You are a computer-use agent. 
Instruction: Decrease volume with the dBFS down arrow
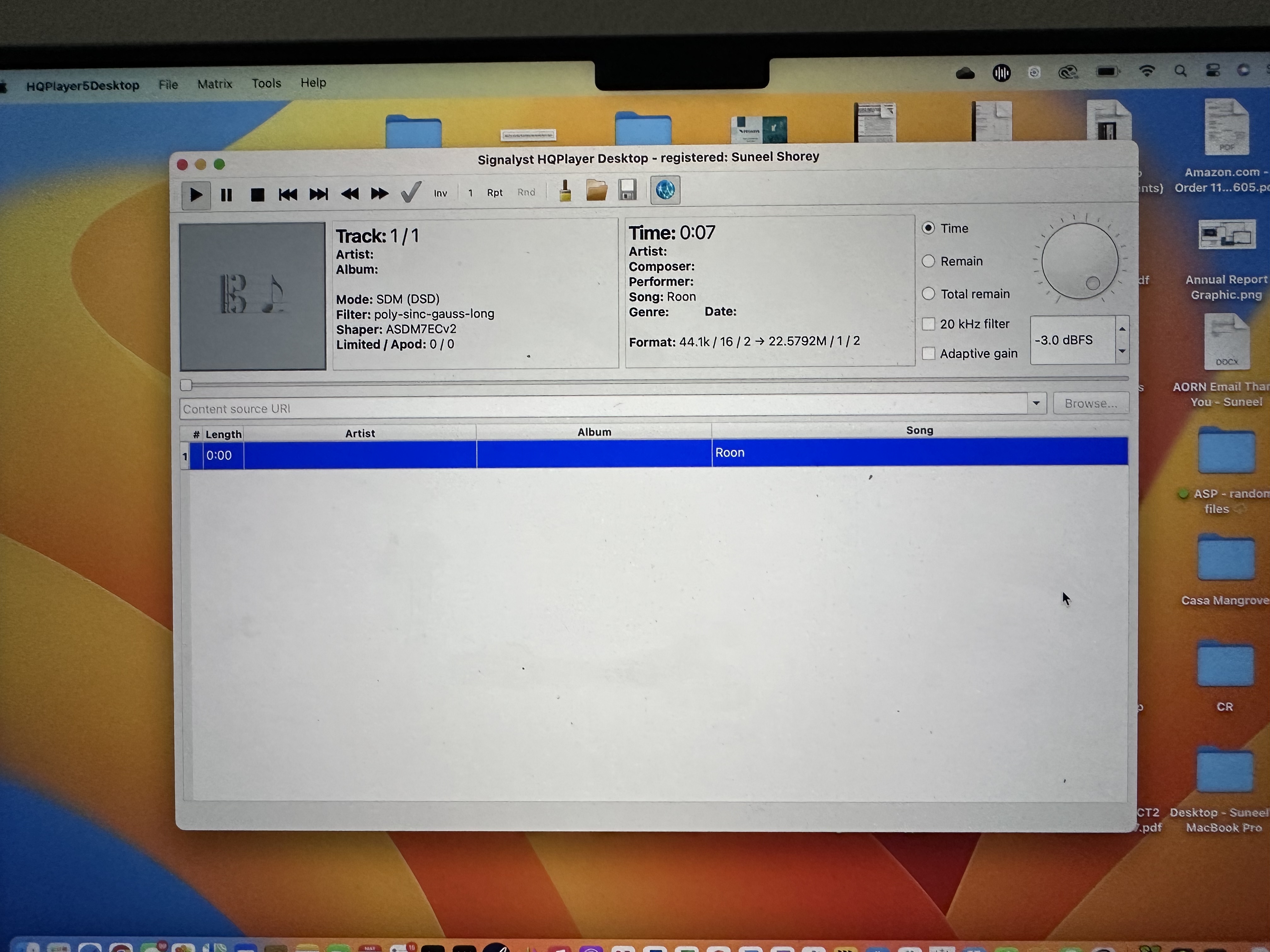(x=1122, y=351)
